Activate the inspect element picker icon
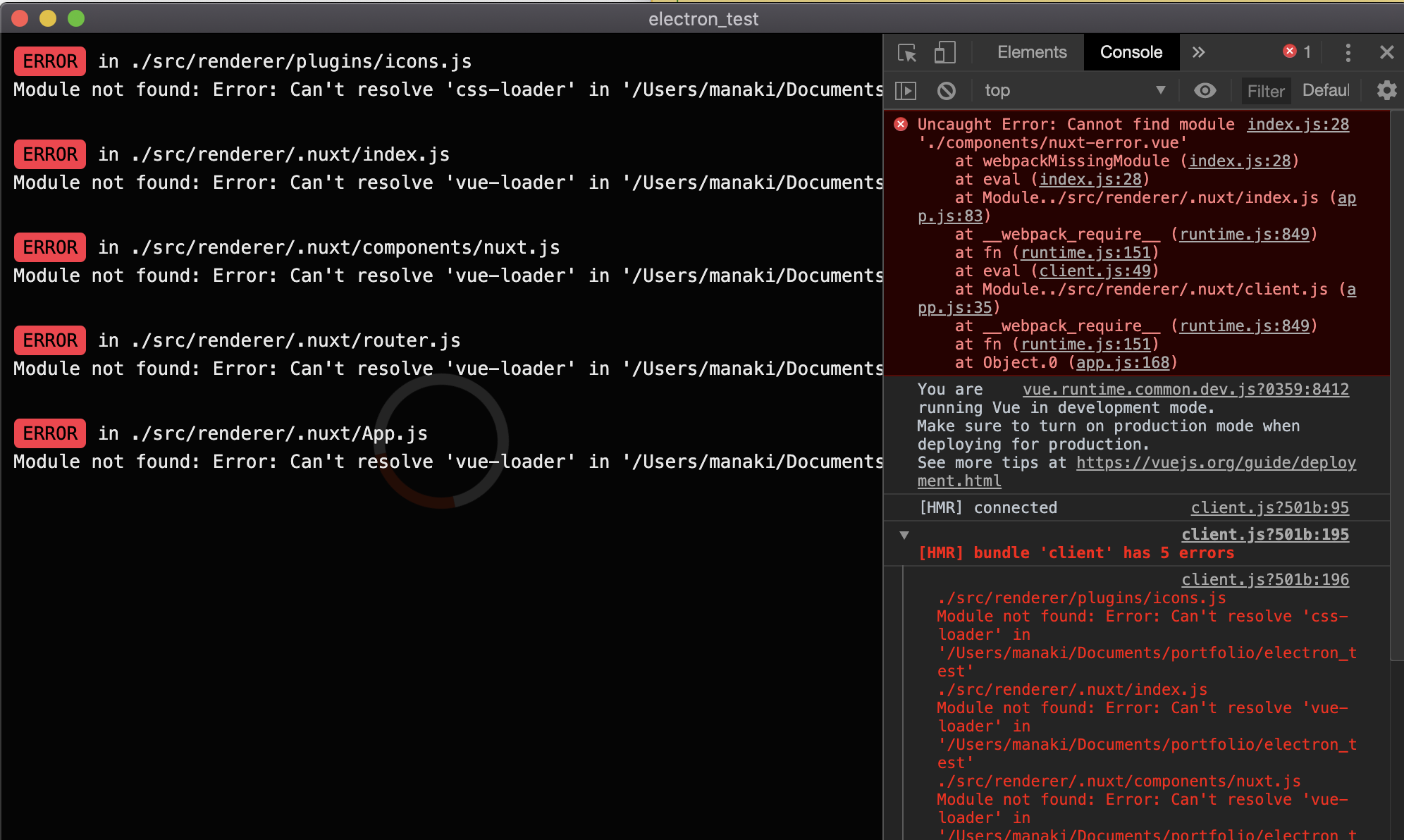1404x840 pixels. coord(907,53)
